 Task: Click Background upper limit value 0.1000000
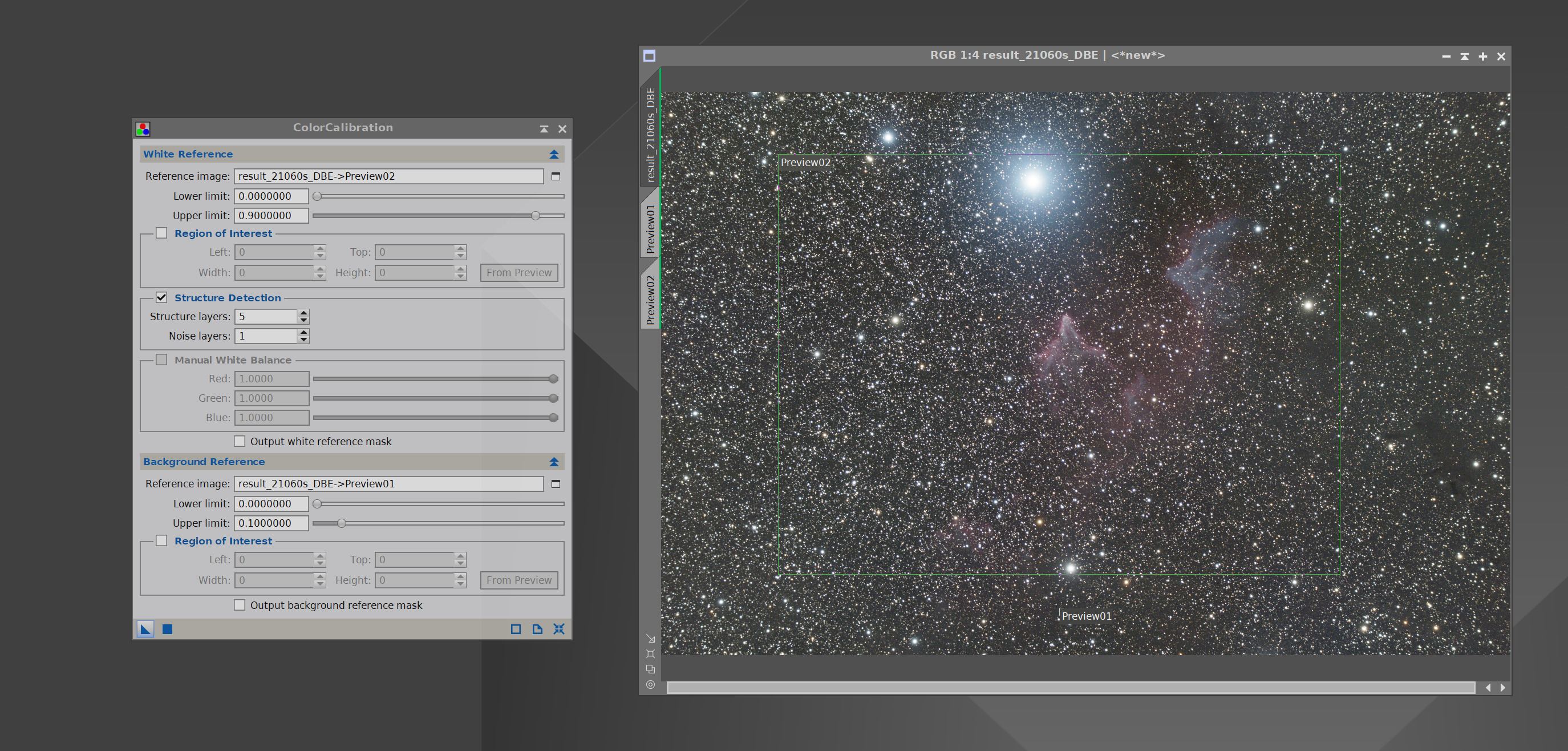(272, 523)
